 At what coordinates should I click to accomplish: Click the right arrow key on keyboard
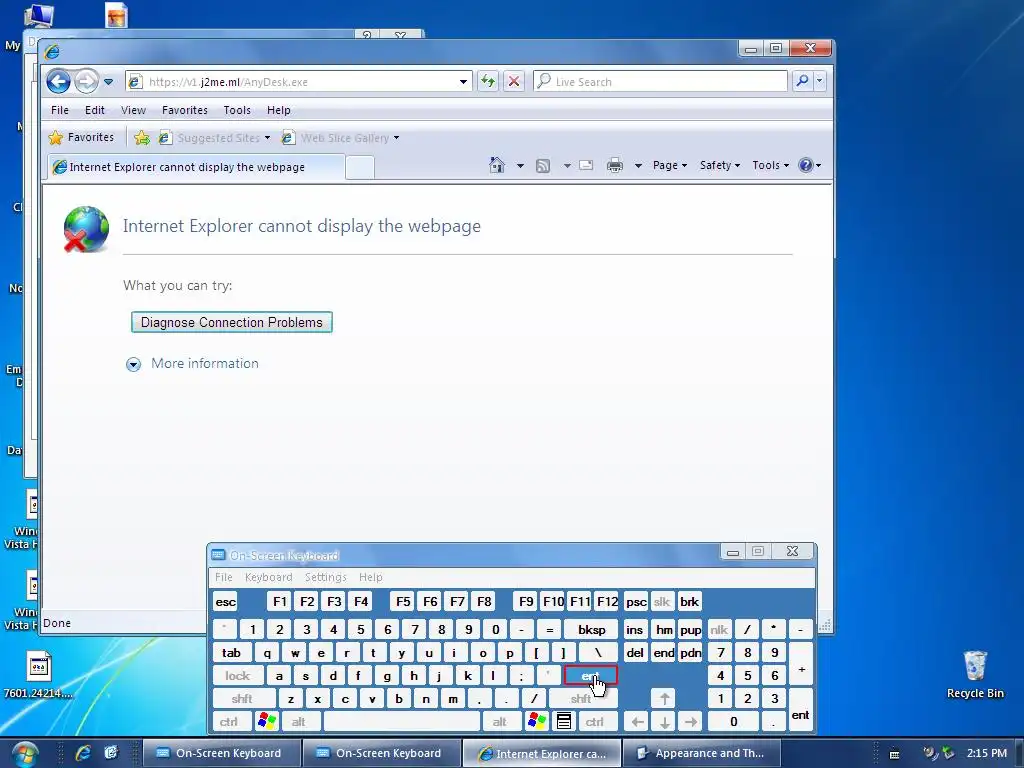[x=691, y=722]
